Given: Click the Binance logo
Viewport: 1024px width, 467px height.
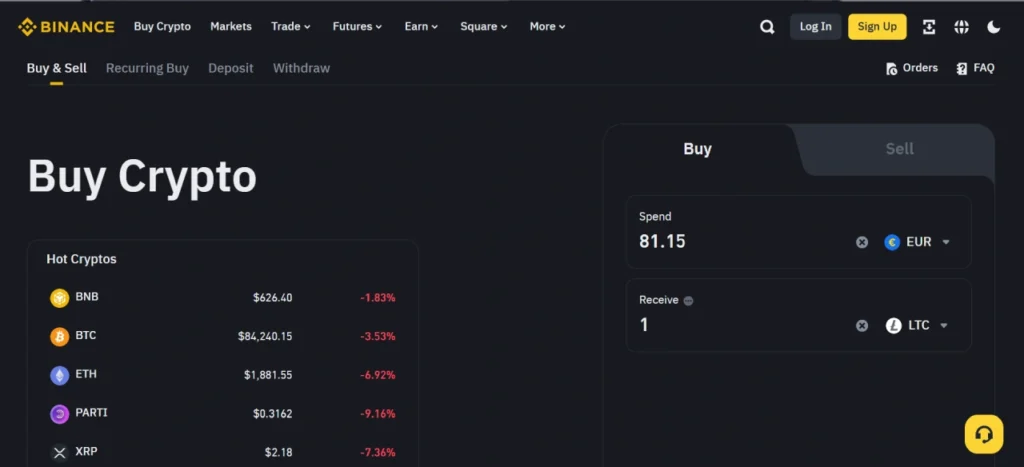Looking at the screenshot, I should click(x=66, y=27).
